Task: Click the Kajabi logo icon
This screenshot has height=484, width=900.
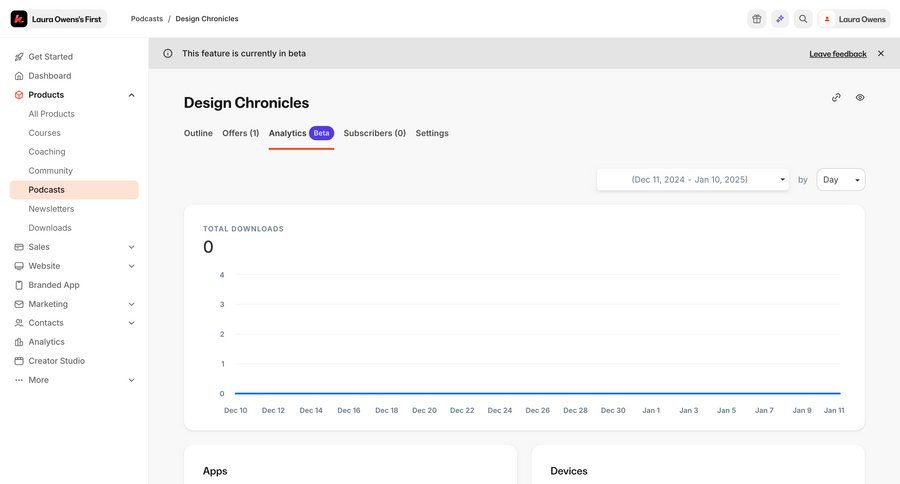Action: tap(19, 19)
